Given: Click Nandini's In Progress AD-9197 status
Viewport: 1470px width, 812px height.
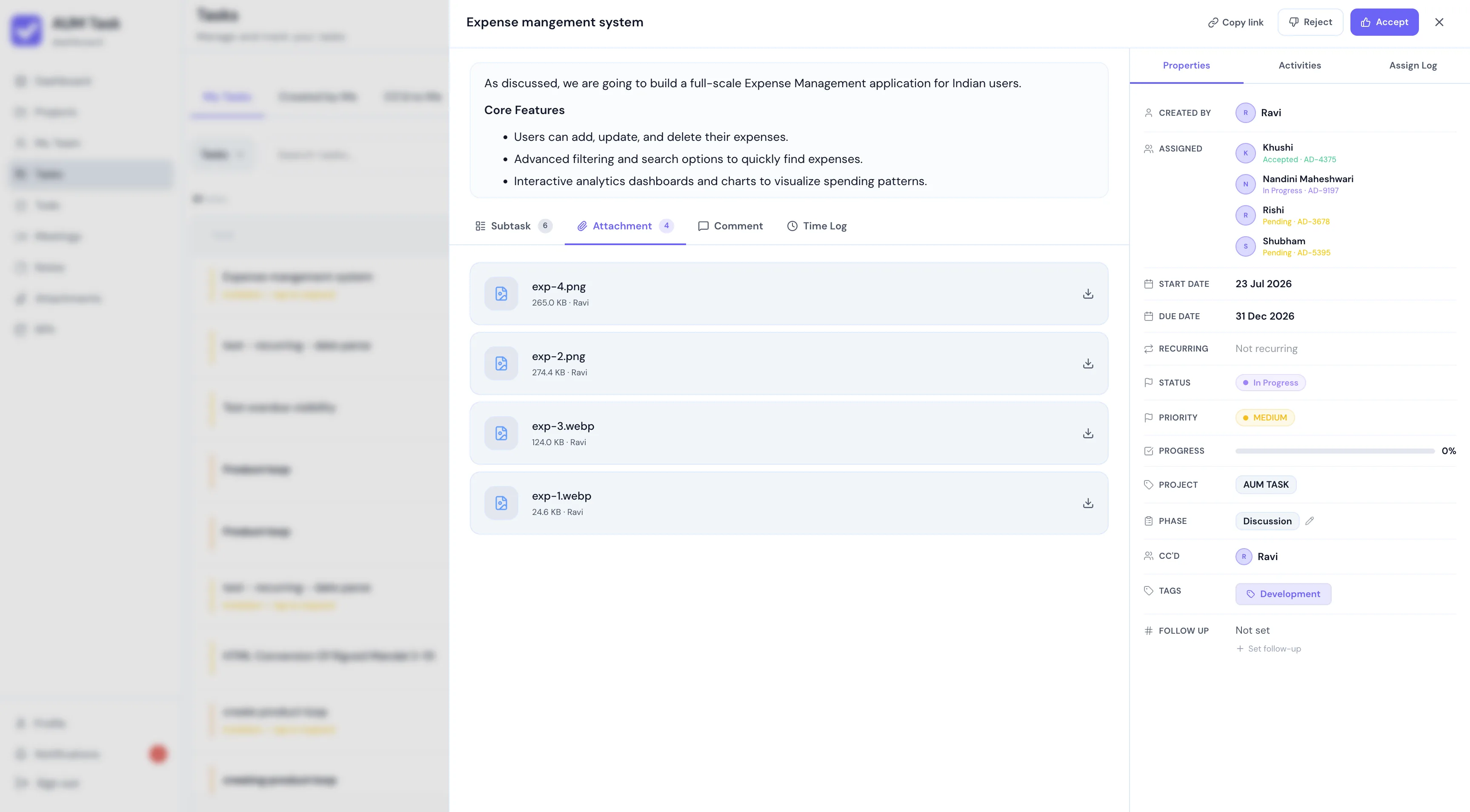Looking at the screenshot, I should click(1300, 191).
